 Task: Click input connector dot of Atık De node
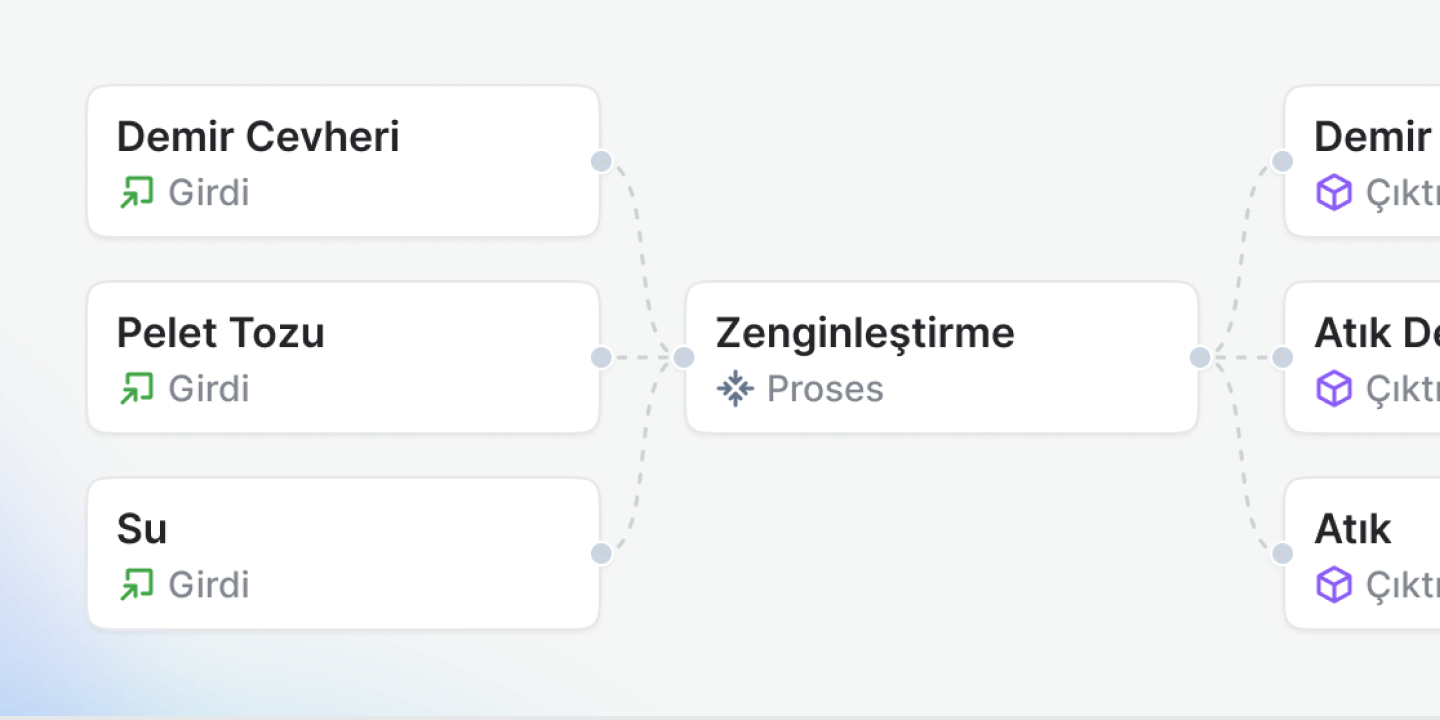click(x=1283, y=357)
